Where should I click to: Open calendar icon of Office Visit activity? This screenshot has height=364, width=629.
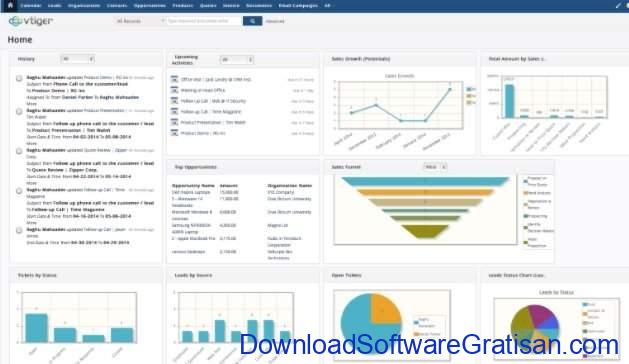pos(174,79)
